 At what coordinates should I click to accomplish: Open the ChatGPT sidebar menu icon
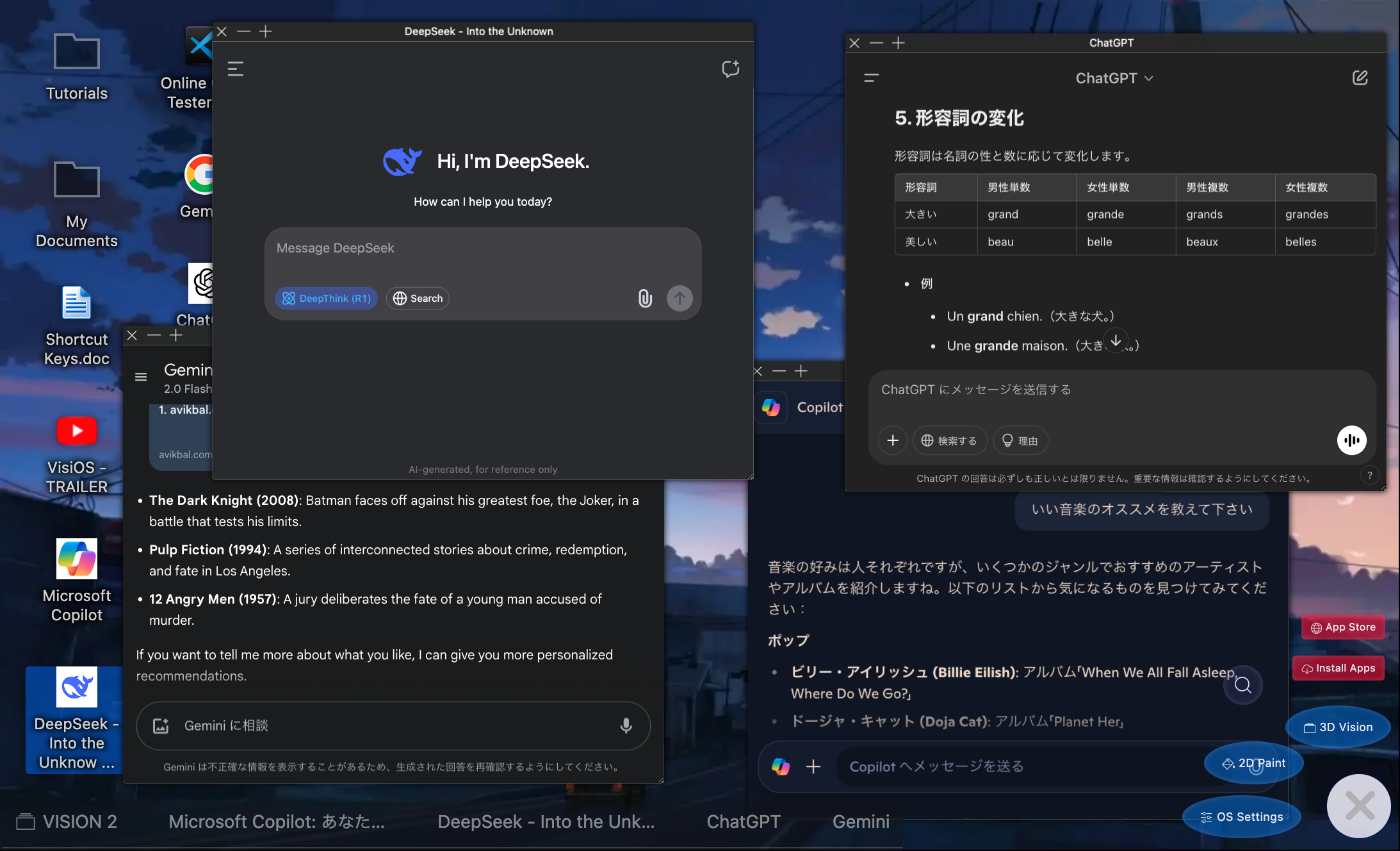tap(871, 78)
